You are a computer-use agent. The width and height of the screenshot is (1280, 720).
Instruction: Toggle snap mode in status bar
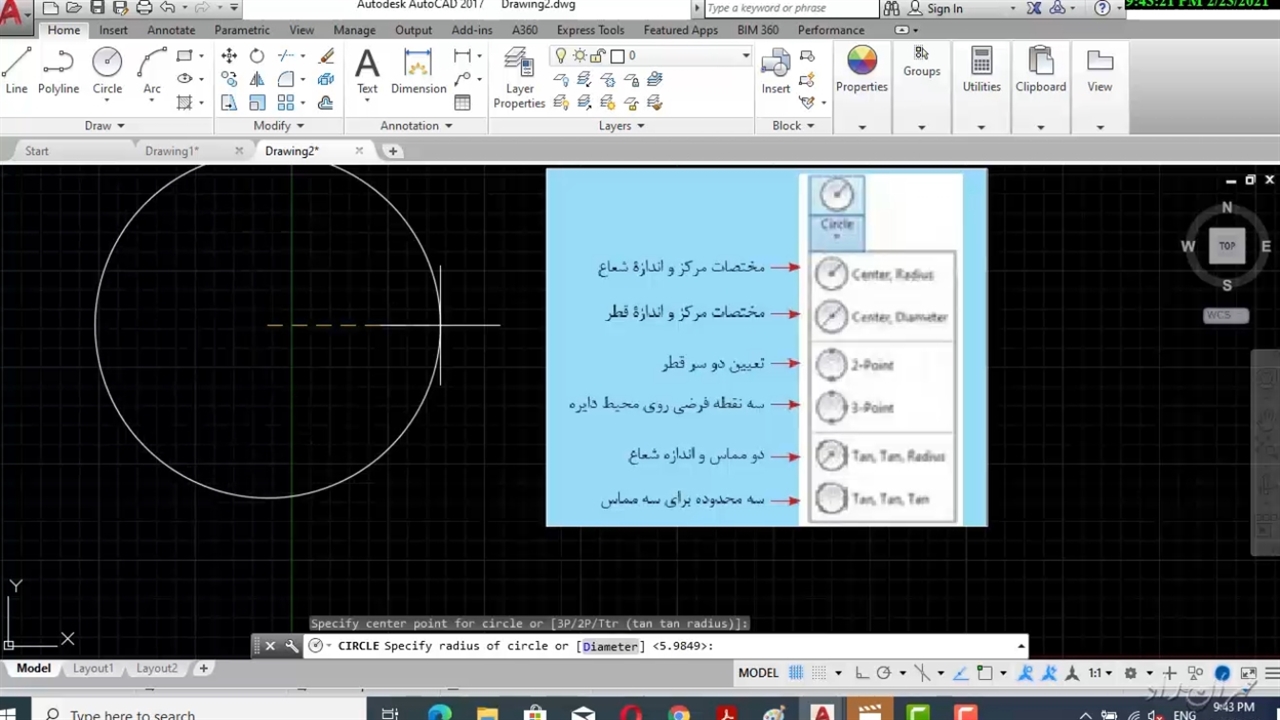[819, 673]
